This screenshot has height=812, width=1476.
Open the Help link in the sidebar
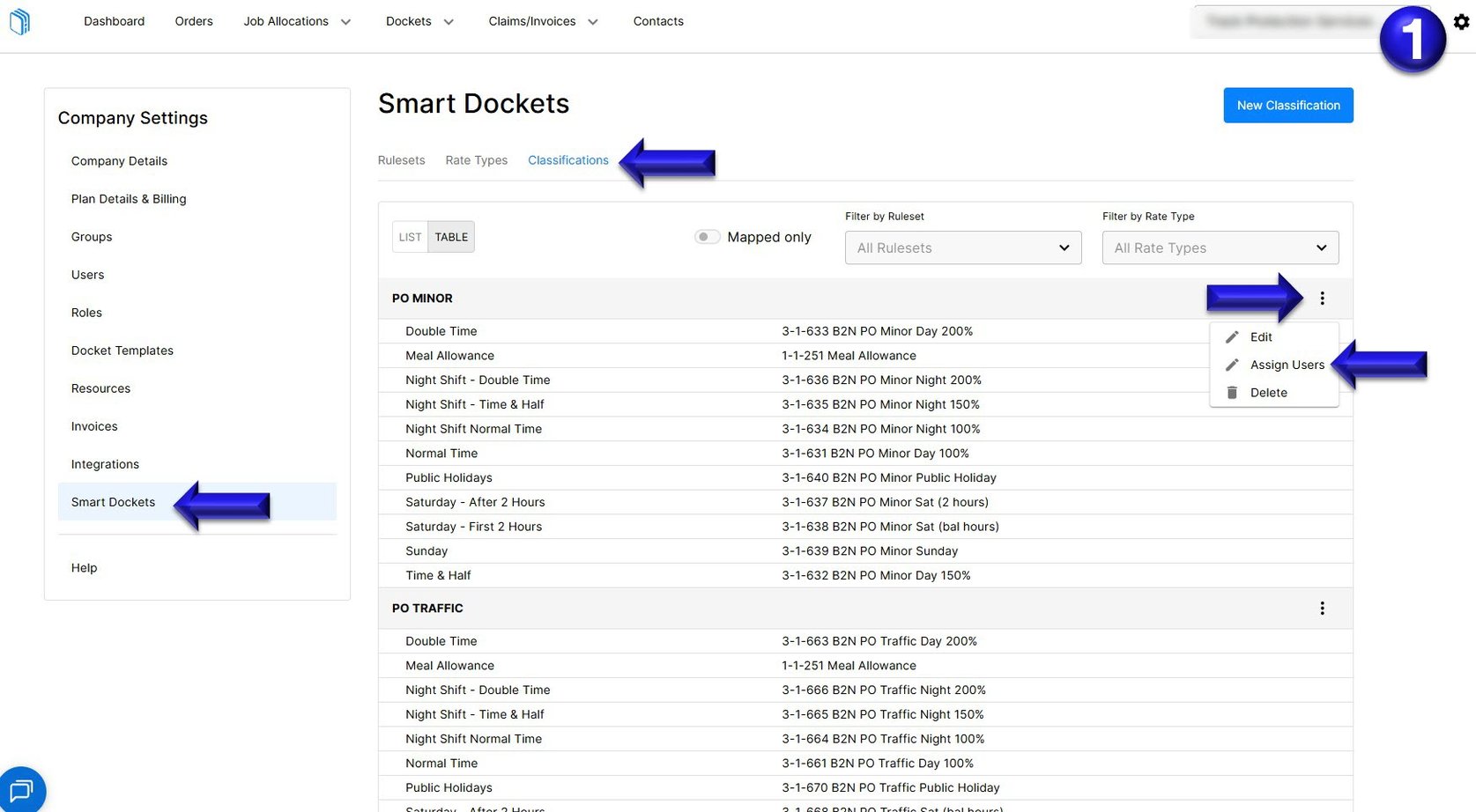tap(84, 568)
